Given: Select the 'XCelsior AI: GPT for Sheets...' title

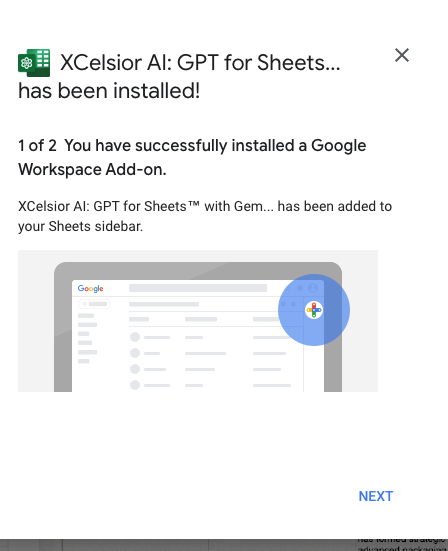Looking at the screenshot, I should [200, 63].
